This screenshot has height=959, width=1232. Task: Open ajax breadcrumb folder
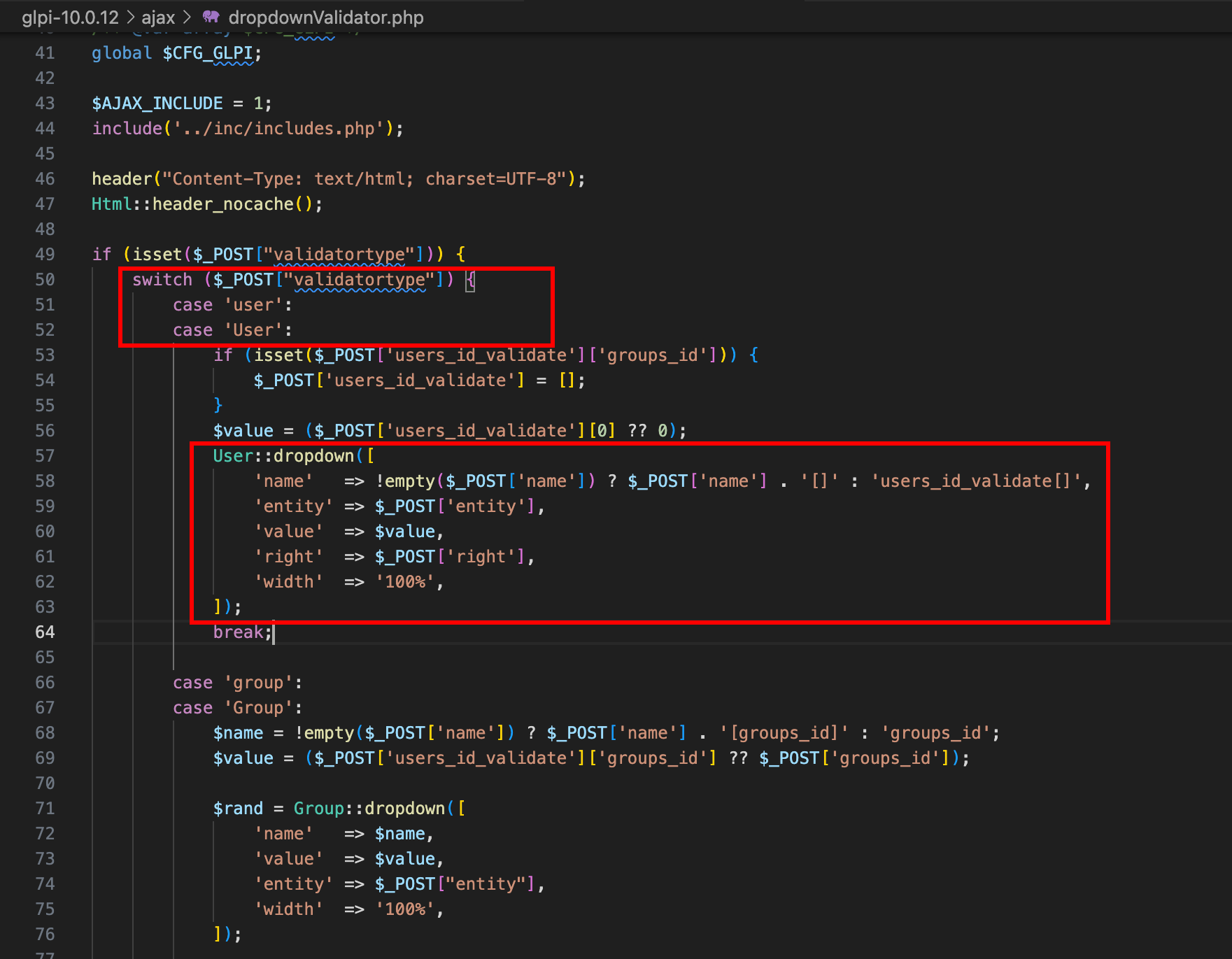tap(158, 17)
